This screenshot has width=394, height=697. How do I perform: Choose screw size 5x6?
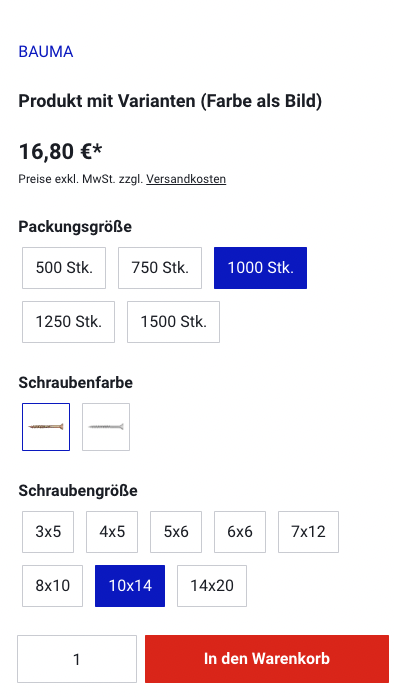click(176, 532)
